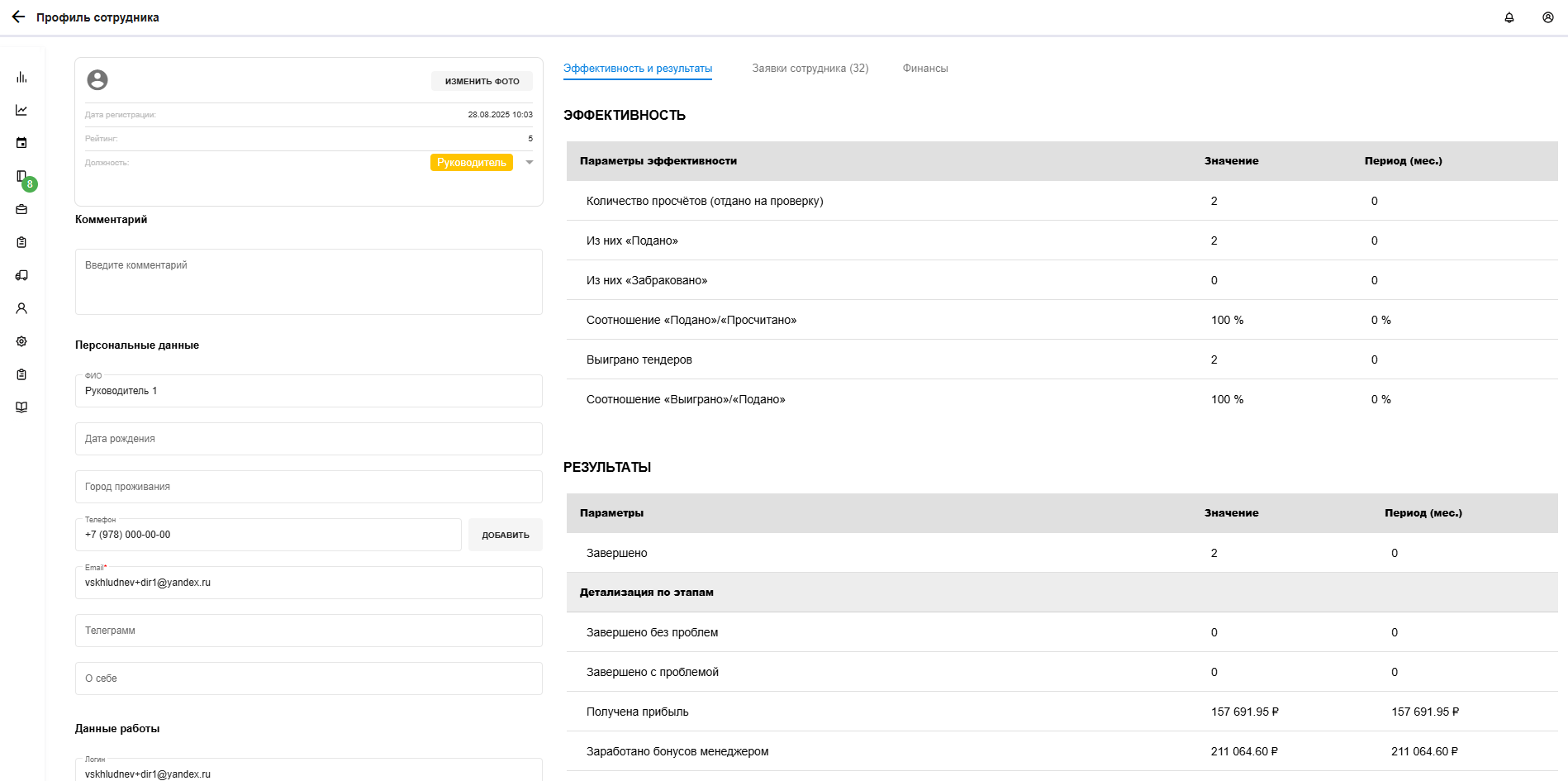1568x781 pixels.
Task: Click the Из них «Забраковано» row label
Action: 647,280
